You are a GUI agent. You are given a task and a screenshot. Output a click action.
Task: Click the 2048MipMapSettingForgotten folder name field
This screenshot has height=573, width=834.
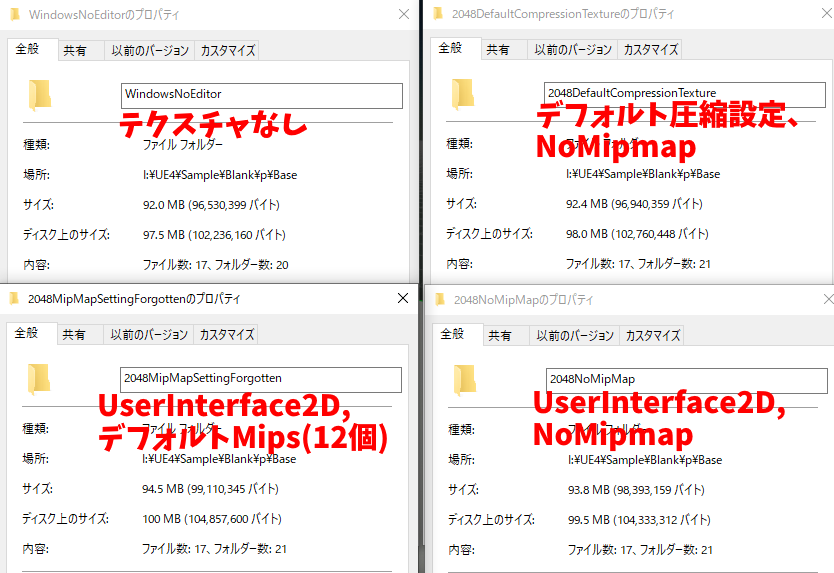[x=261, y=380]
